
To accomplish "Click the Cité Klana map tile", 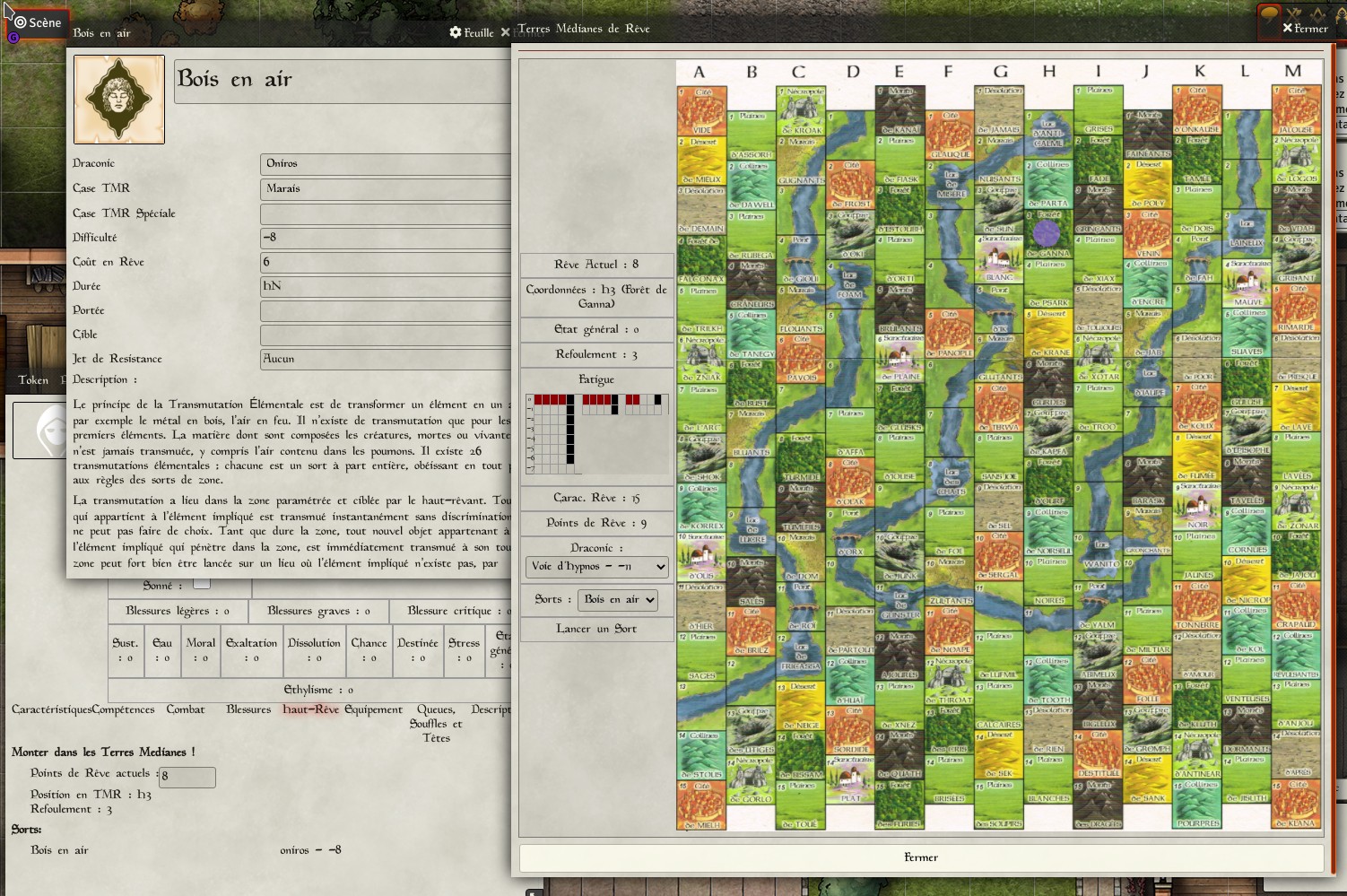I will (x=1296, y=805).
